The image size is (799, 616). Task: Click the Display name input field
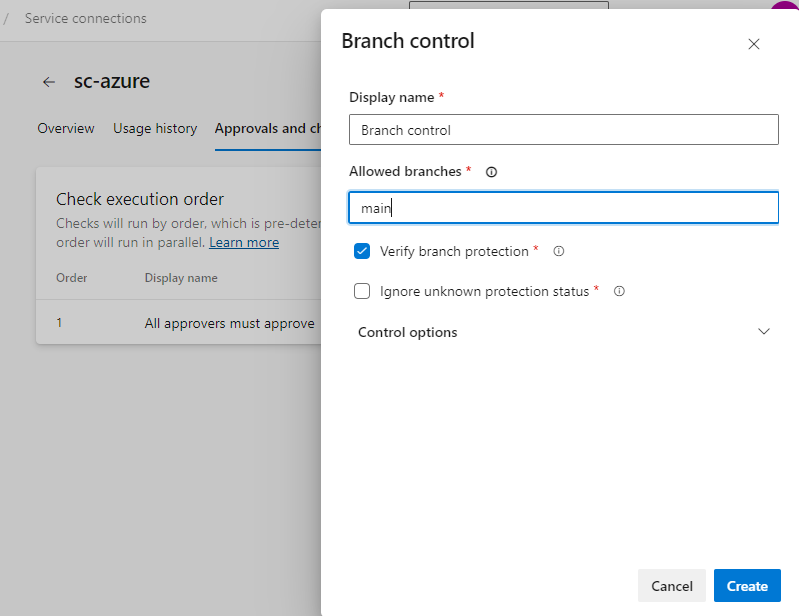(564, 130)
